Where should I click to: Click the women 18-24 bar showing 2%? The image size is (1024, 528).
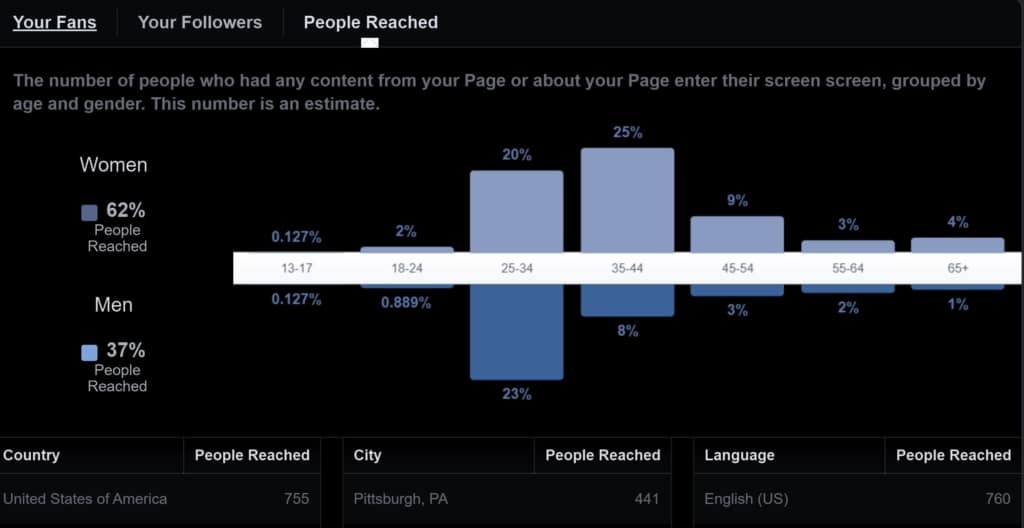point(406,249)
